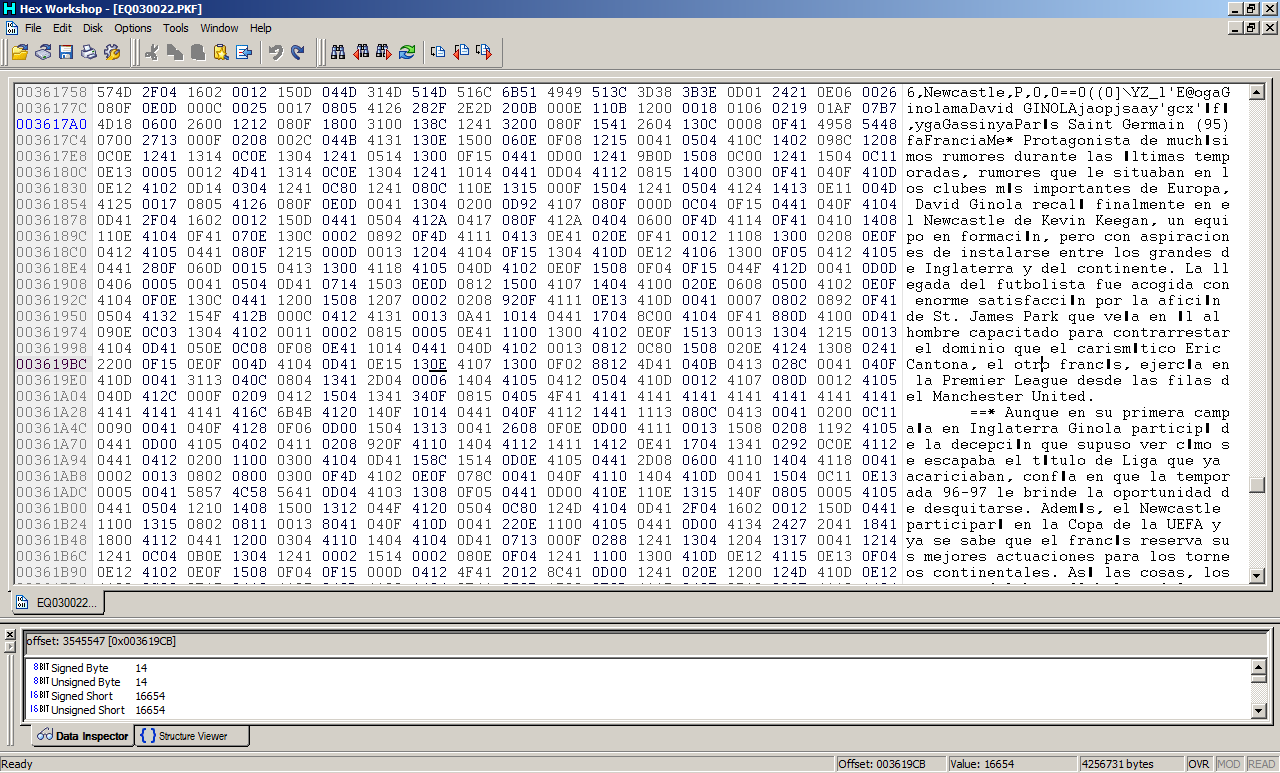
Task: Click the Hex Workshop title bar app icon
Action: click(9, 9)
